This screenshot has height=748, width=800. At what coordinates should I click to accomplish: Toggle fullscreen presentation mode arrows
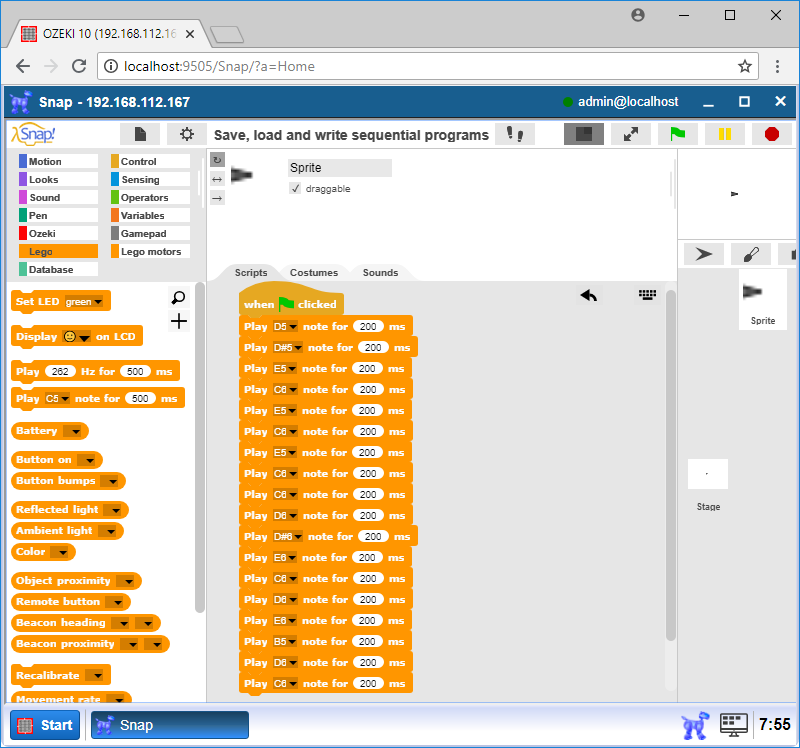631,135
